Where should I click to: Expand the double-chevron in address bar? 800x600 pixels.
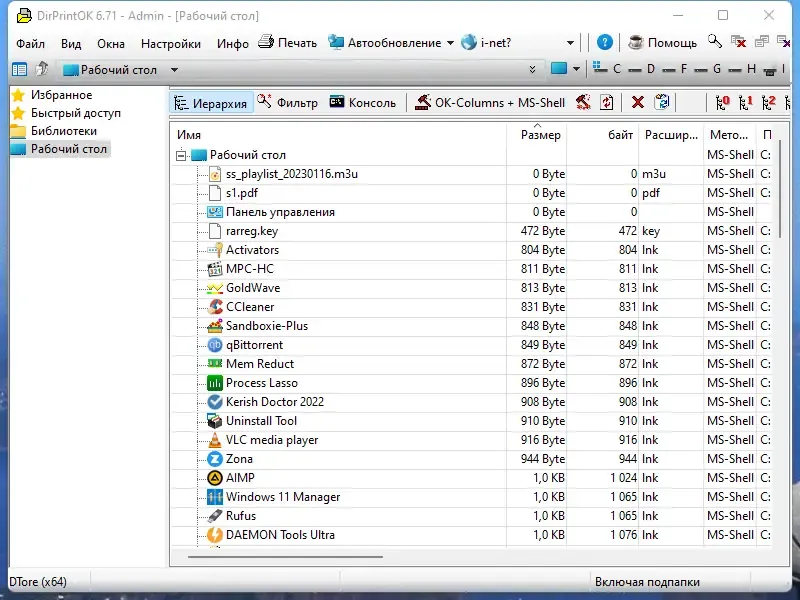532,69
